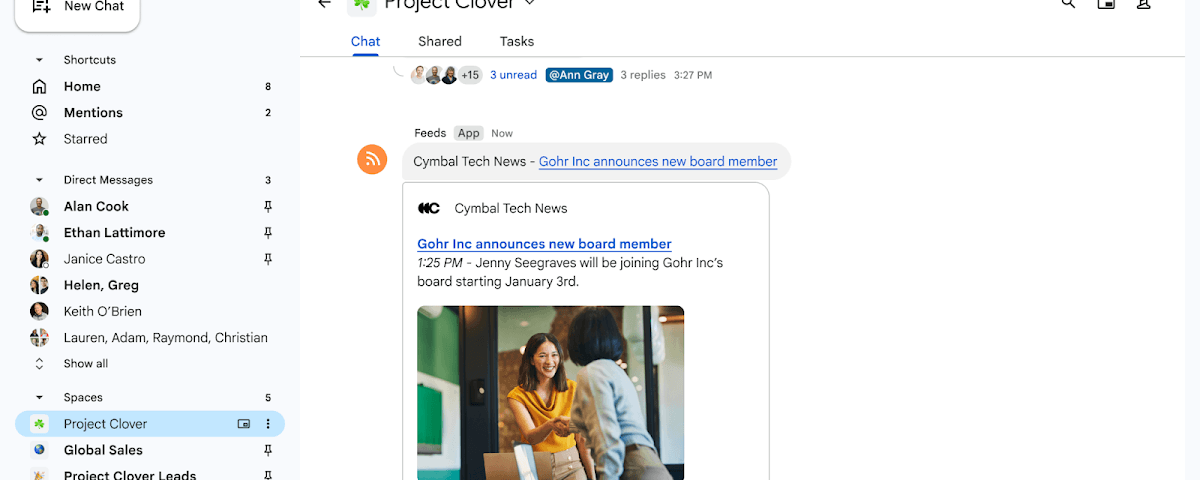The width and height of the screenshot is (1200, 480).
Task: Click the Mentions @ icon in sidebar
Action: [x=39, y=113]
